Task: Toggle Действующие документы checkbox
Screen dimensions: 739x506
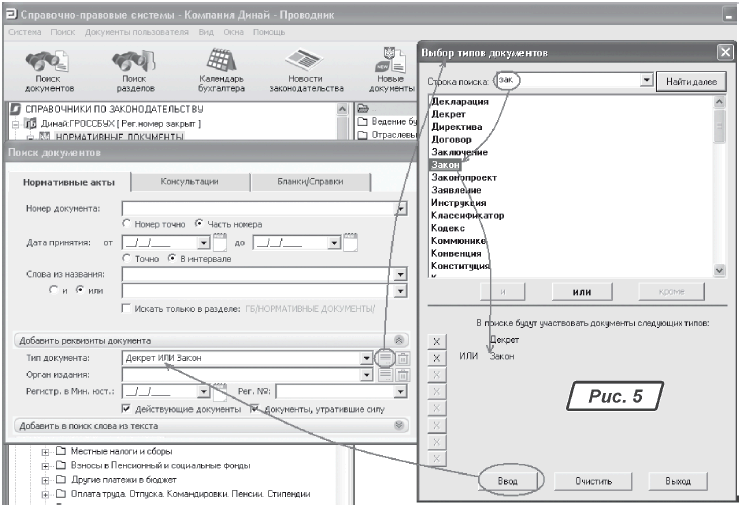Action: (x=126, y=409)
